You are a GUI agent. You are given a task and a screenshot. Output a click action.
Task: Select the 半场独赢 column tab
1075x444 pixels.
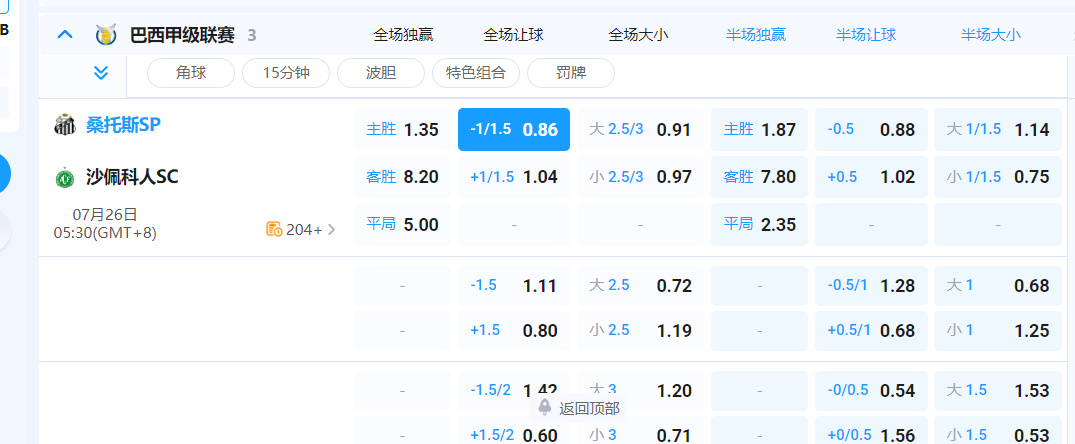click(756, 35)
